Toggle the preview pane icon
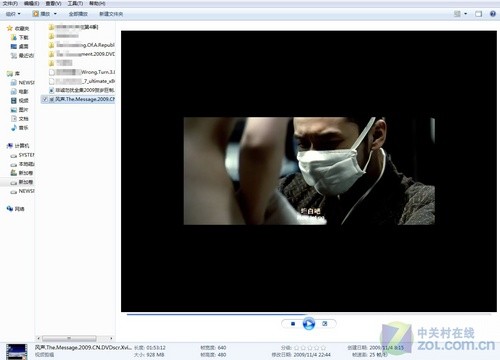Image resolution: width=500 pixels, height=360 pixels. click(x=478, y=14)
